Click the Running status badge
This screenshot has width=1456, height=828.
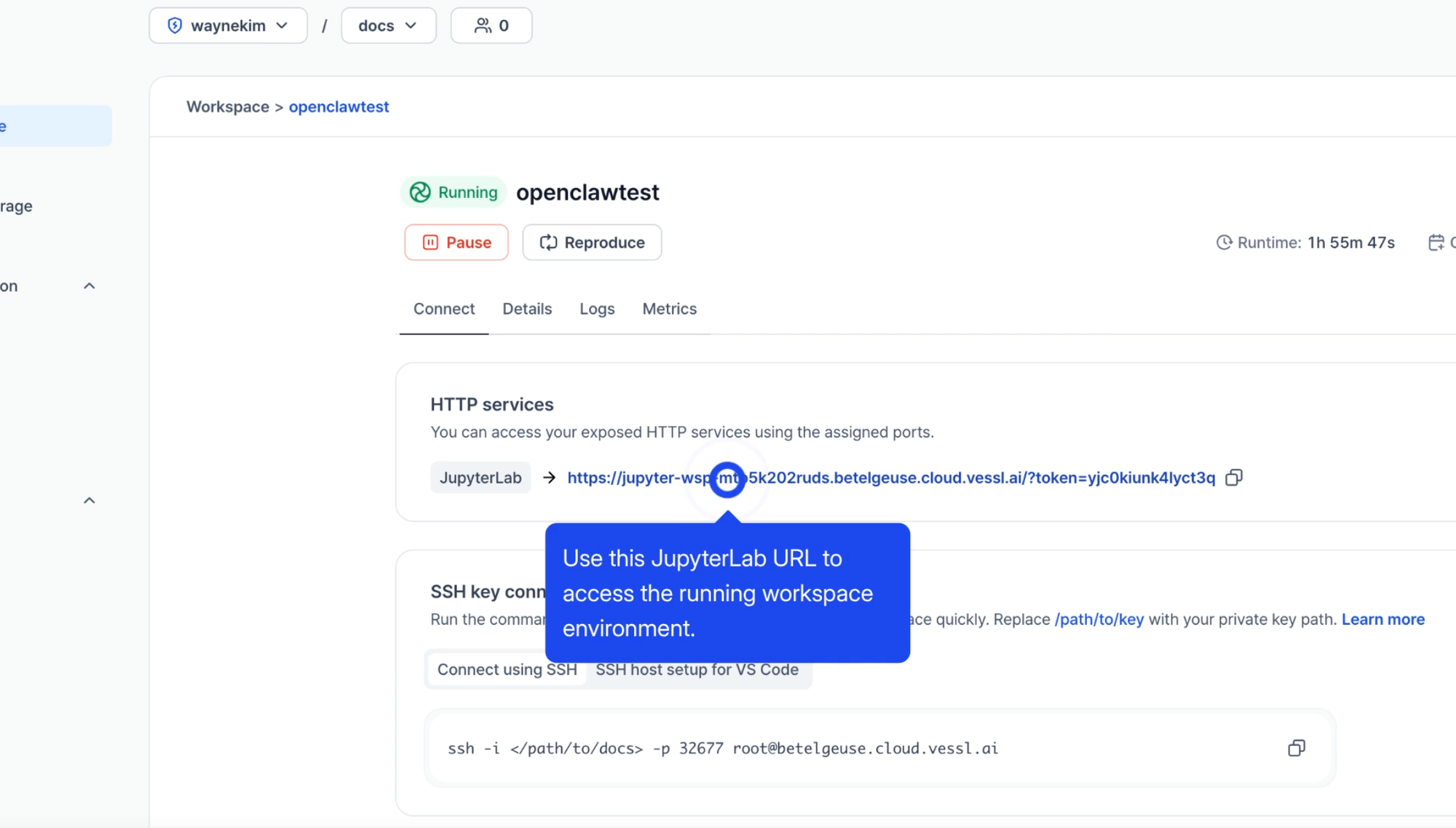pos(453,192)
